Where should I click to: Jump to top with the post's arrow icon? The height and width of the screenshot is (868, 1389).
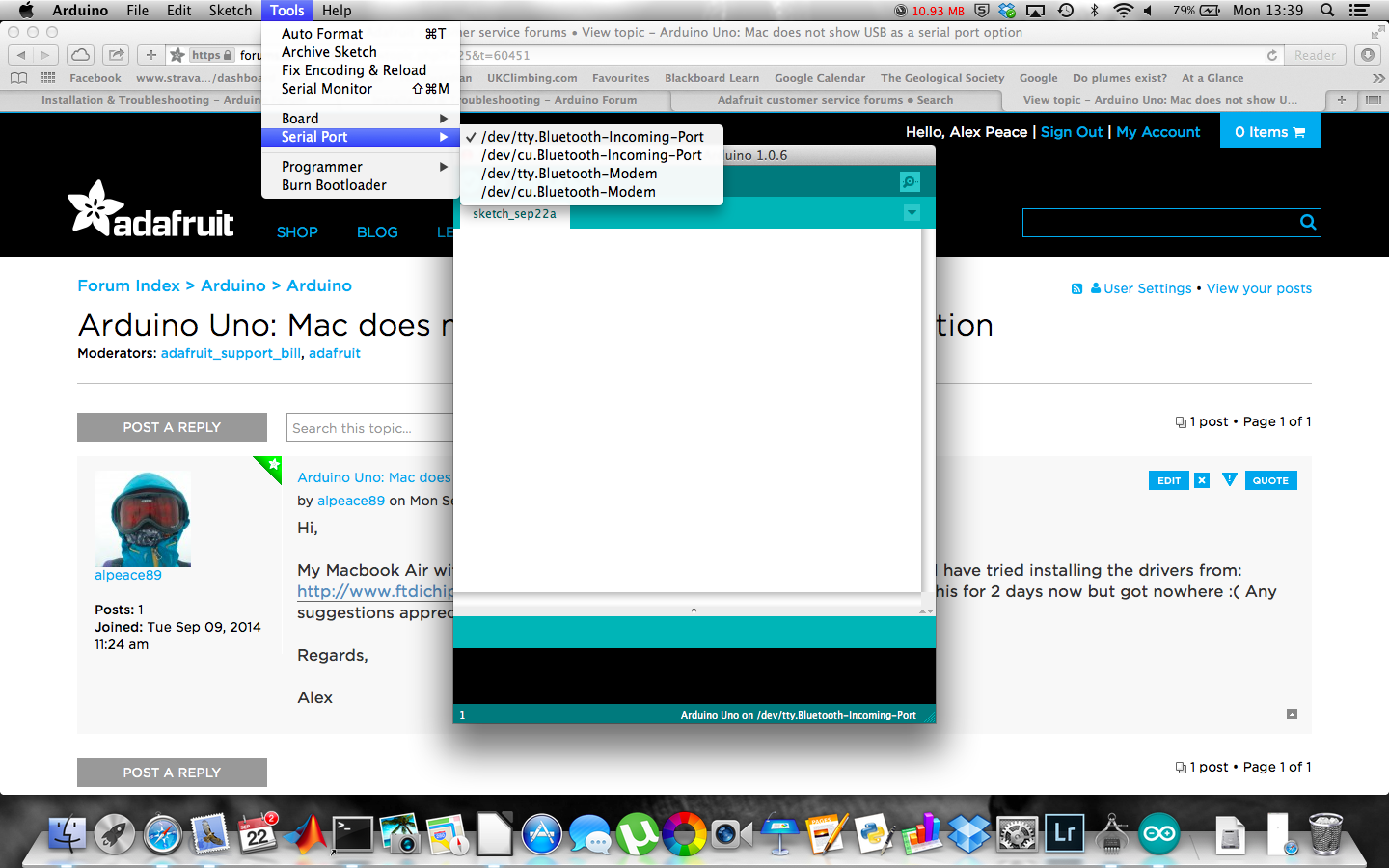(1292, 714)
